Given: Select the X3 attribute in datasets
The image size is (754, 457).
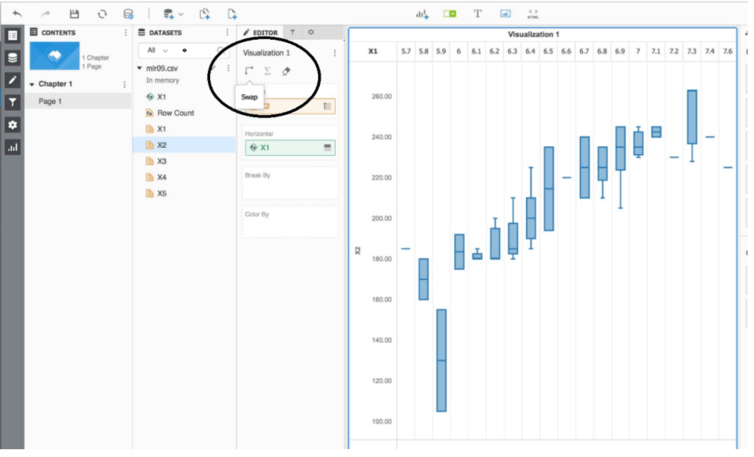Looking at the screenshot, I should [x=161, y=161].
